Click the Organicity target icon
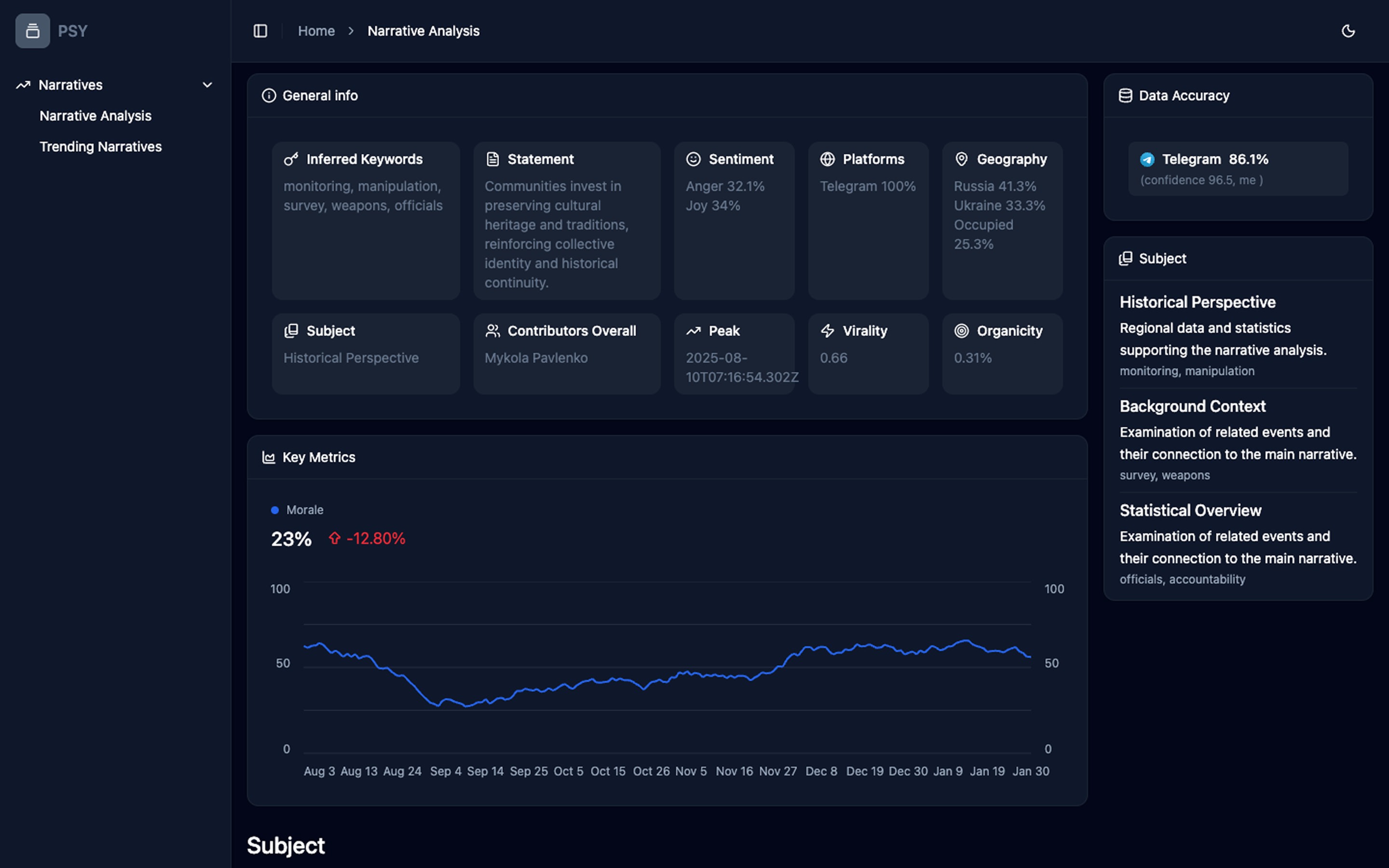 tap(961, 331)
